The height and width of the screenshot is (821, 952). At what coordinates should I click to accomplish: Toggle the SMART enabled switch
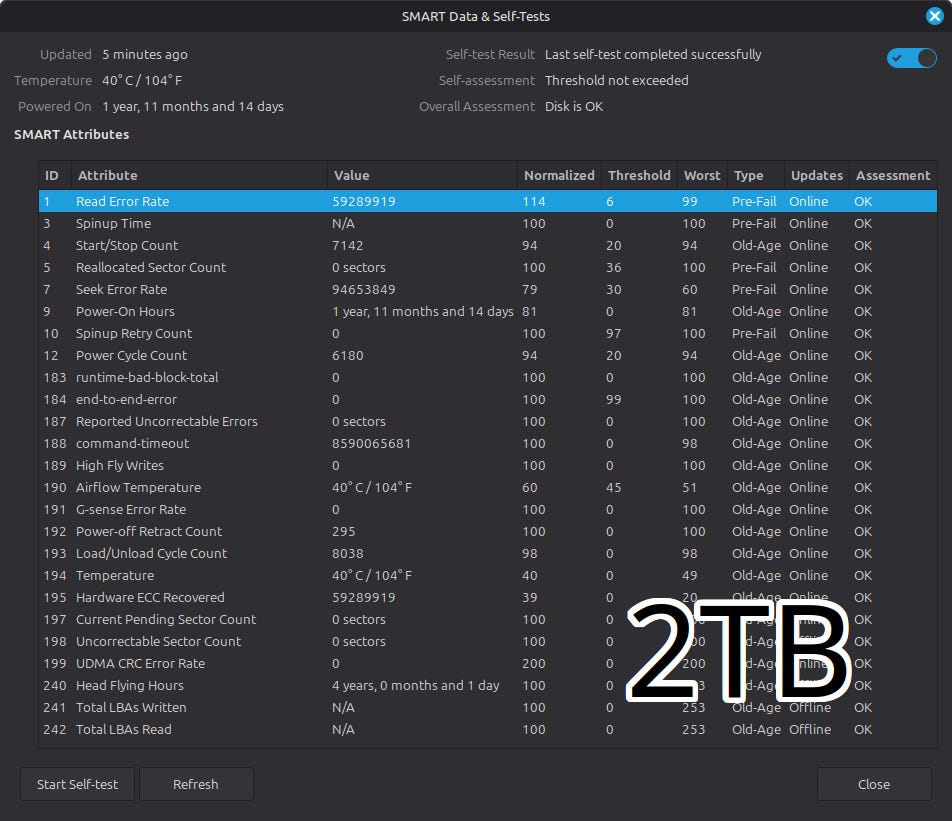click(911, 58)
